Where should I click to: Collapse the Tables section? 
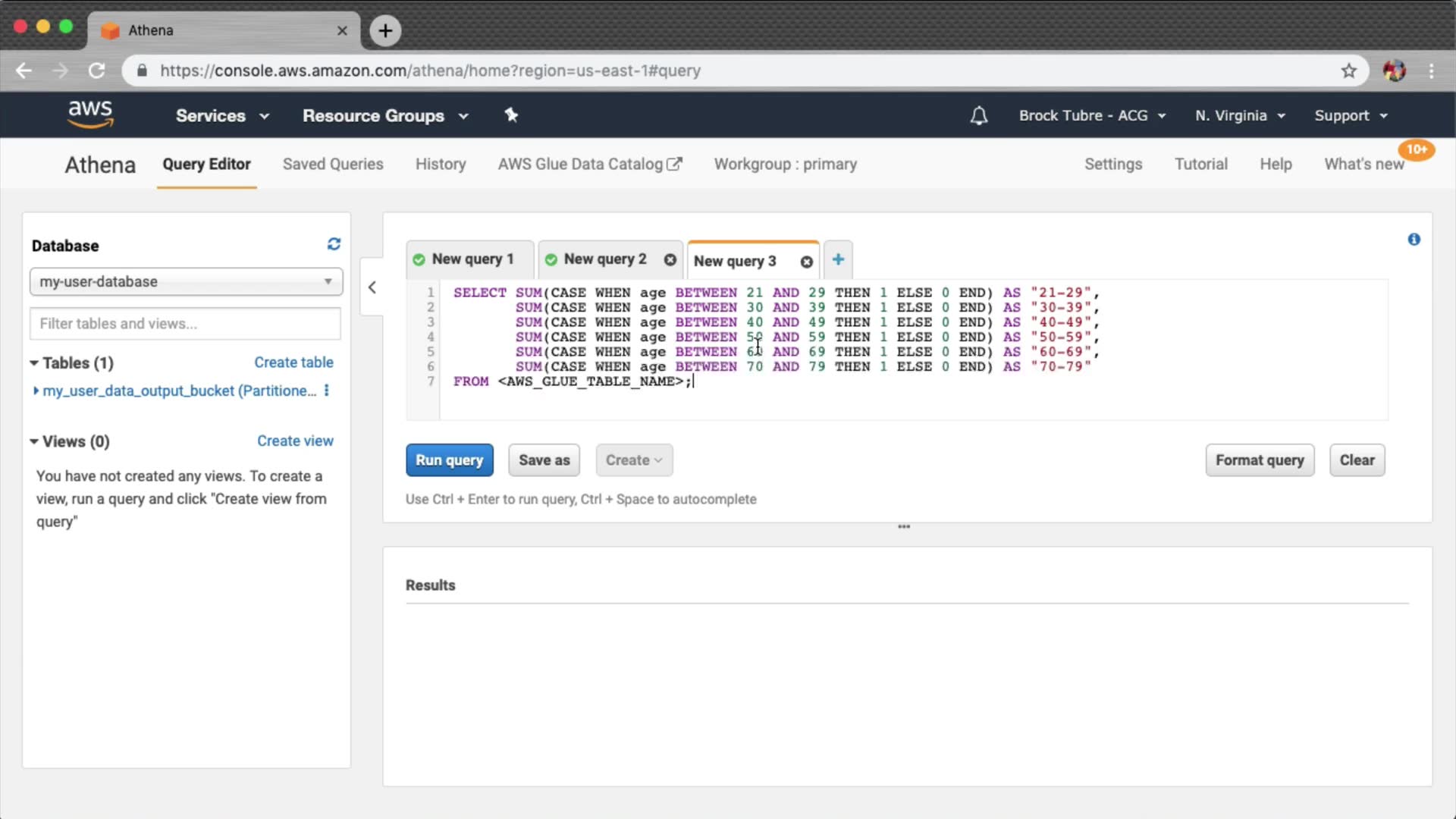tap(34, 363)
